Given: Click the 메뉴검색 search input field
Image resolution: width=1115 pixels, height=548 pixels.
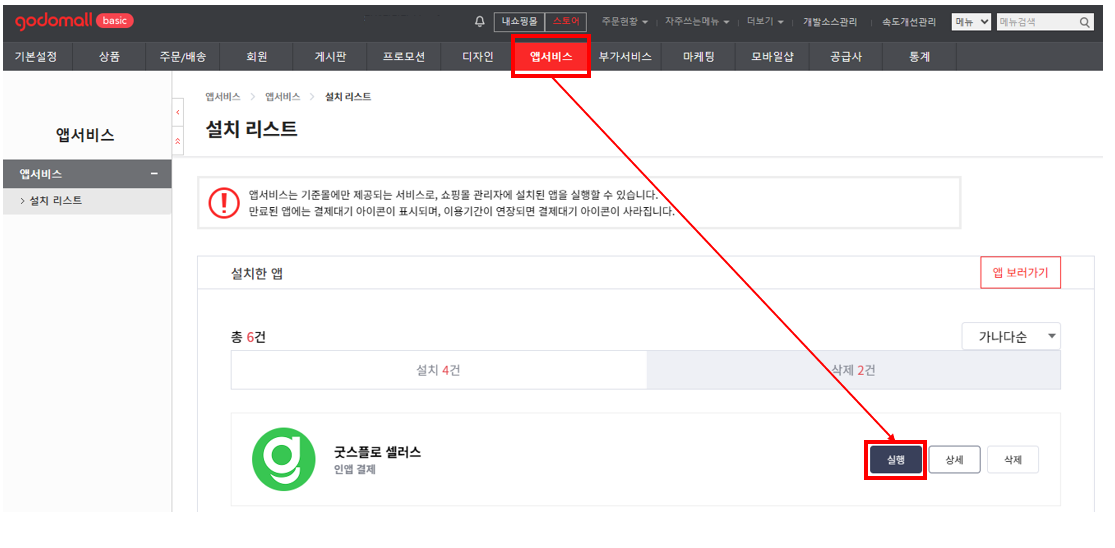Looking at the screenshot, I should [x=1035, y=22].
